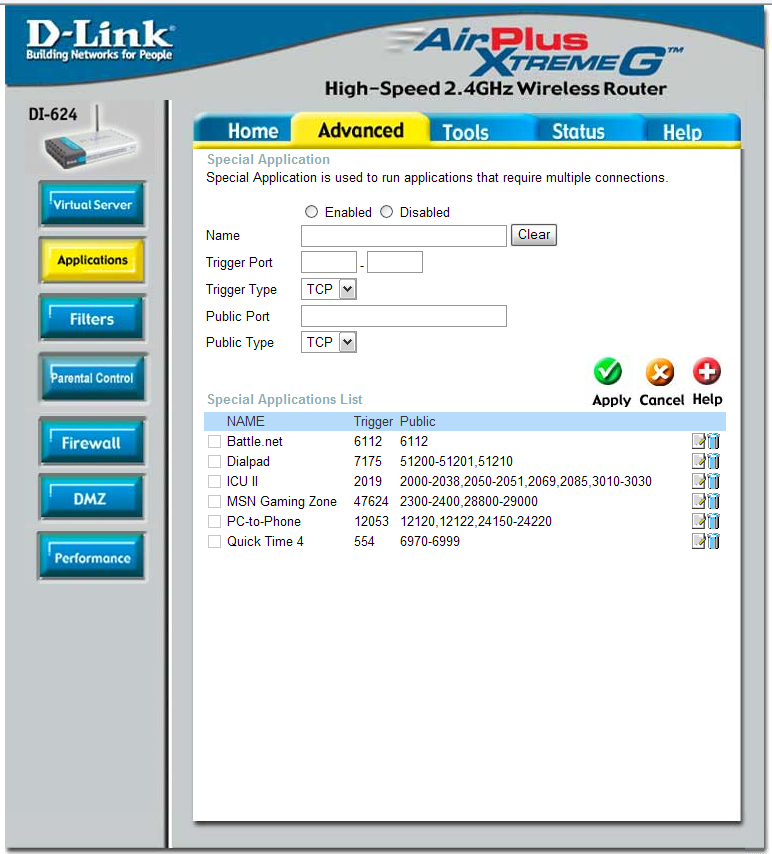The height and width of the screenshot is (854, 772).
Task: Check the Dialpad checkbox
Action: click(215, 461)
